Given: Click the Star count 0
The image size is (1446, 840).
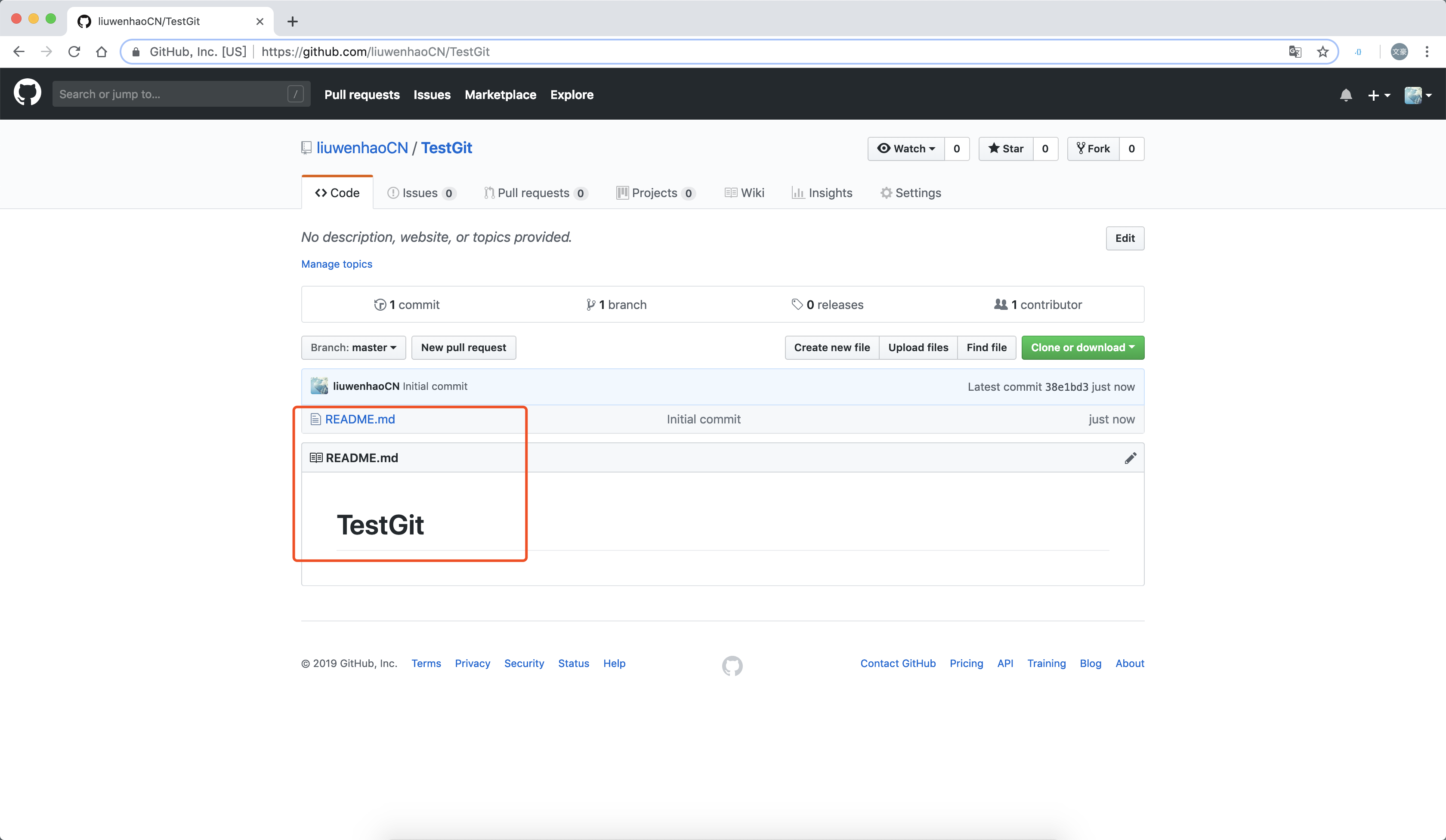Looking at the screenshot, I should coord(1045,148).
